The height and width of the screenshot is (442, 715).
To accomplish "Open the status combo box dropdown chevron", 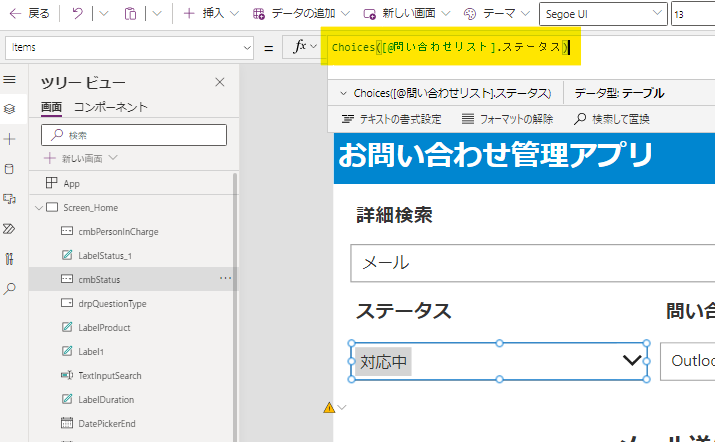I will [x=632, y=361].
